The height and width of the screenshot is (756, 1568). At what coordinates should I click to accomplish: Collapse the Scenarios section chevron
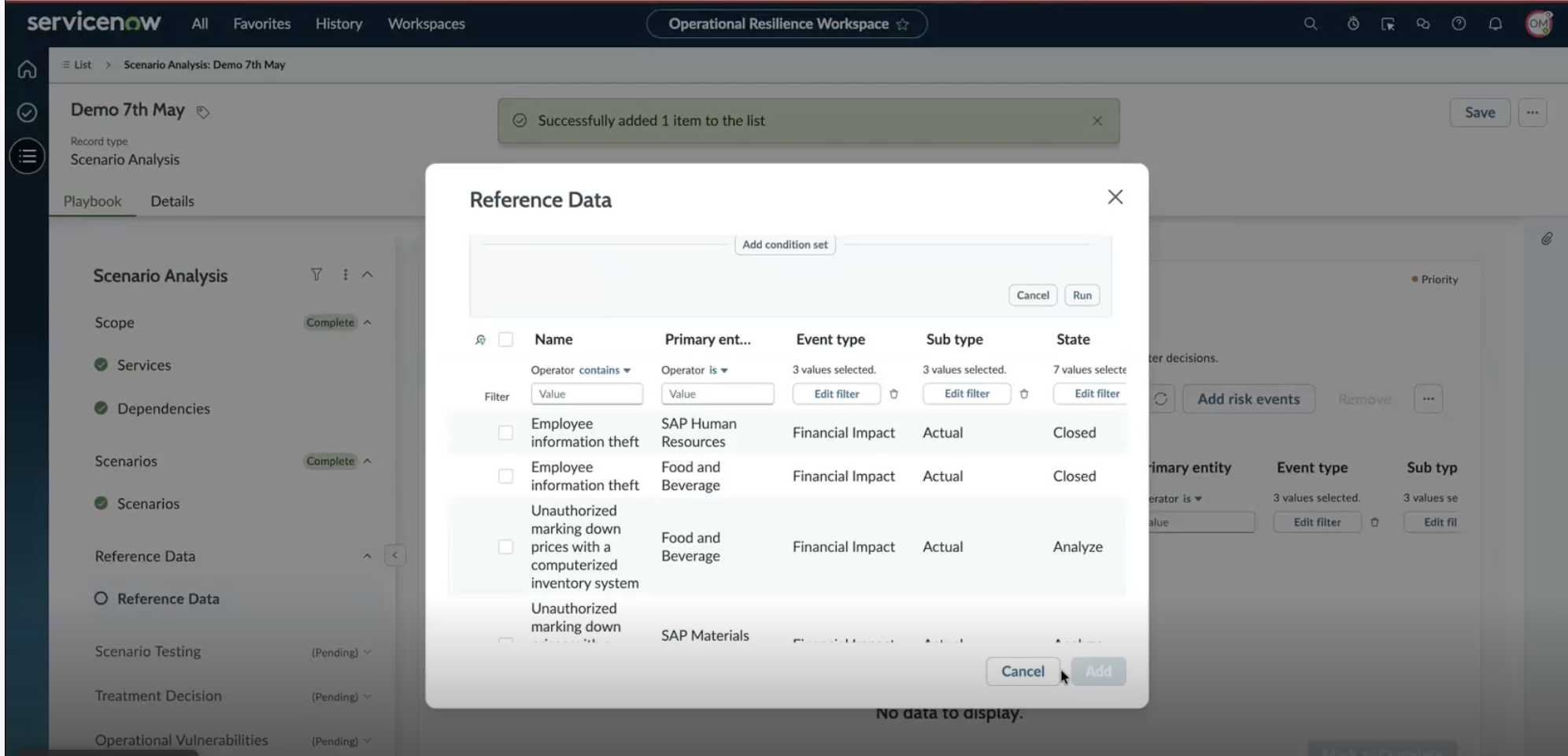tap(367, 461)
